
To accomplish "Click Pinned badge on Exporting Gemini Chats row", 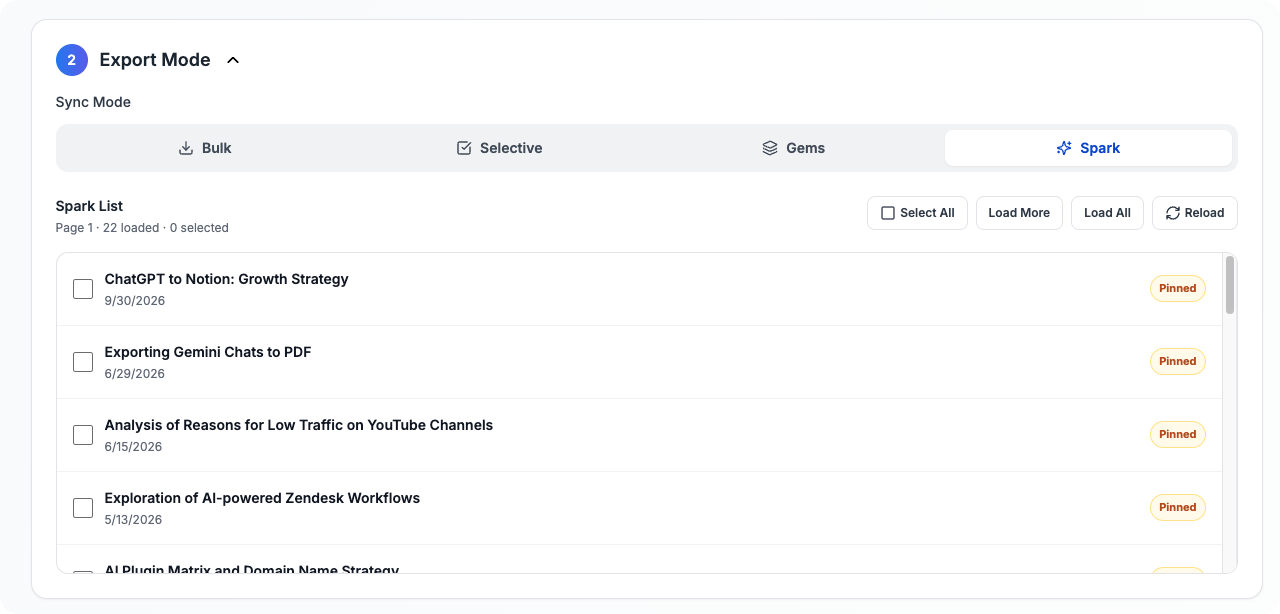I will pyautogui.click(x=1177, y=362).
